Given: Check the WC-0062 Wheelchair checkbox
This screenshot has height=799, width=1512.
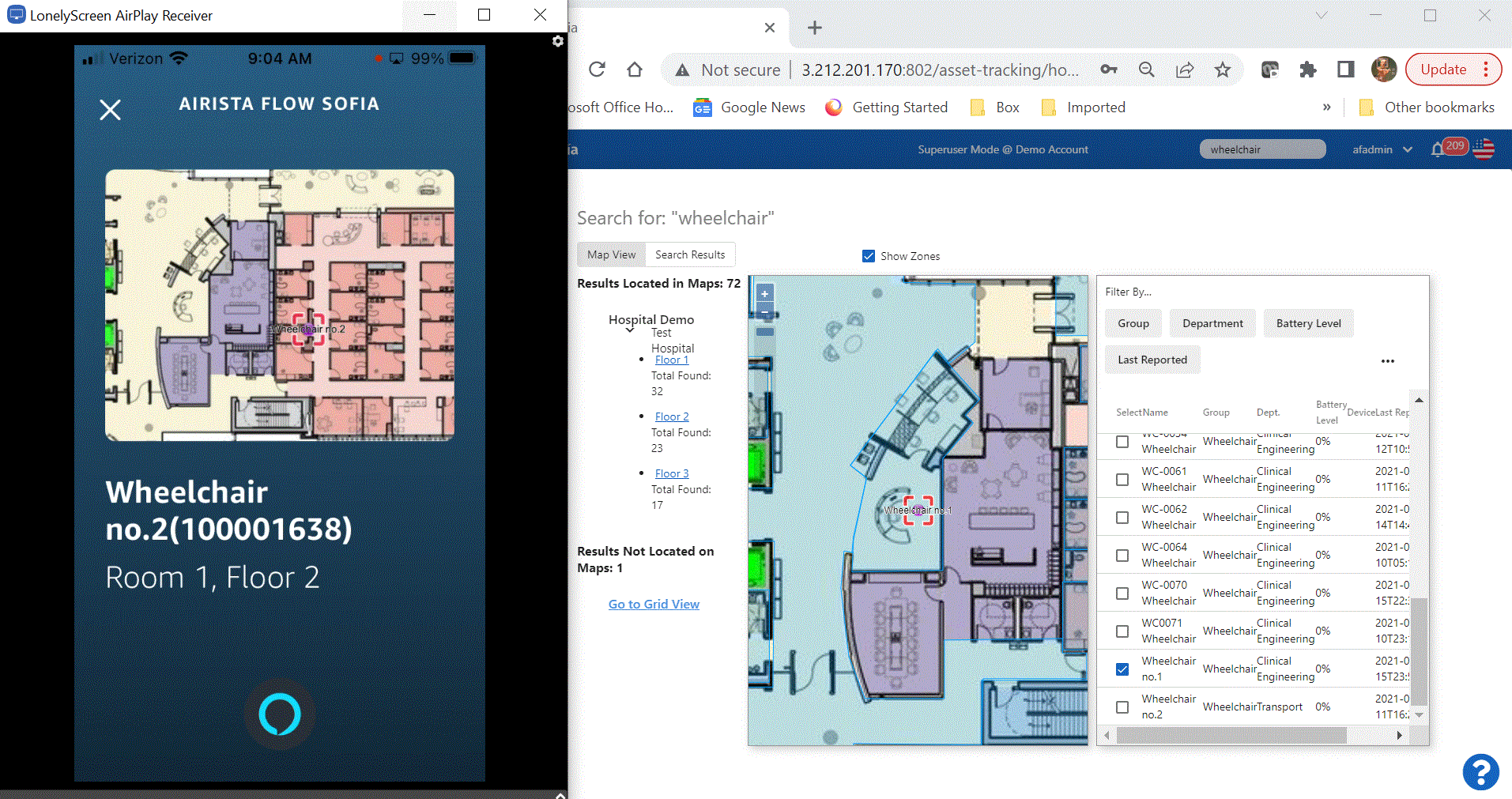Looking at the screenshot, I should [1122, 517].
